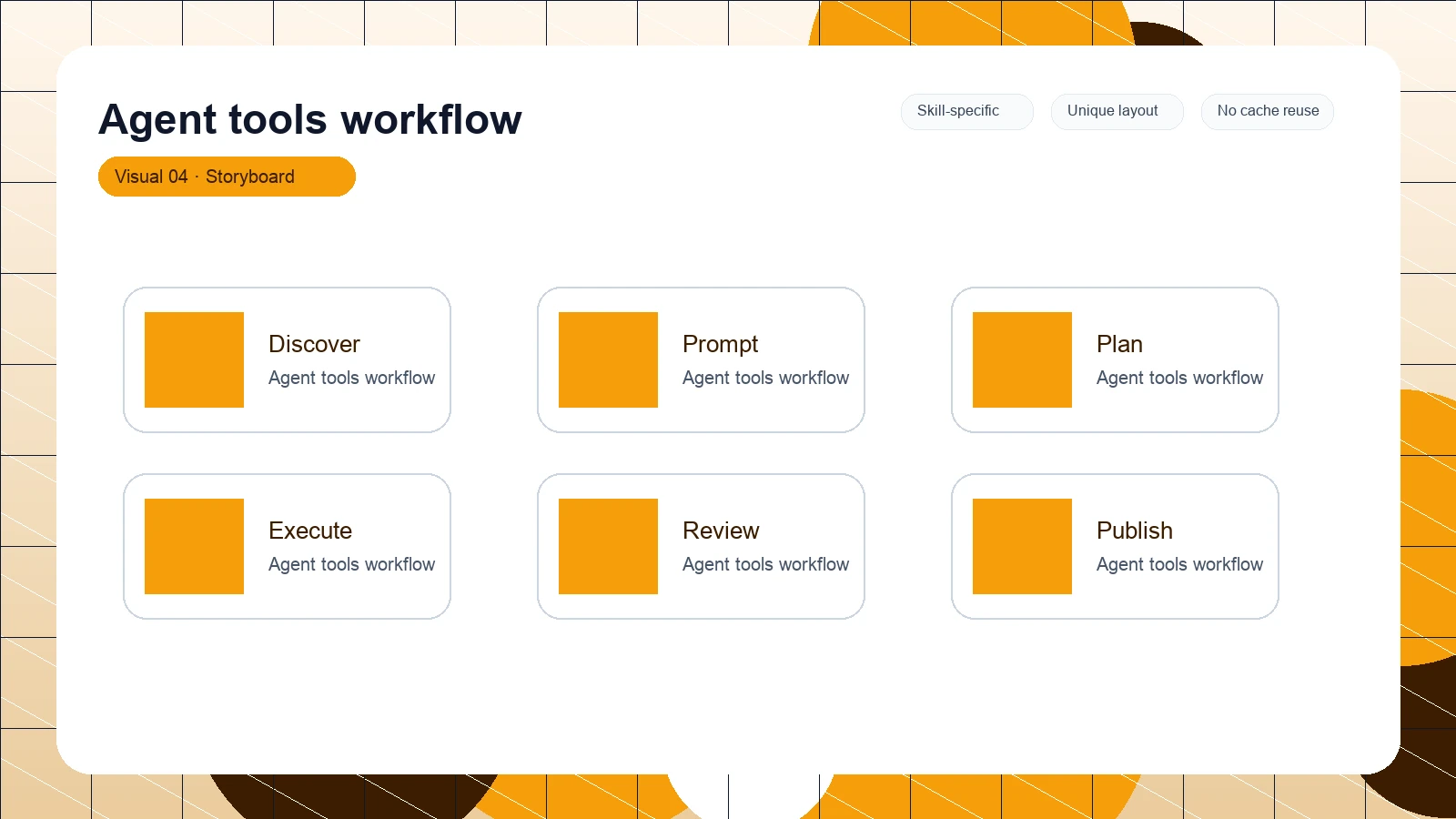This screenshot has width=1456, height=819.
Task: Click the subtitle under Publish
Action: coord(1179,564)
